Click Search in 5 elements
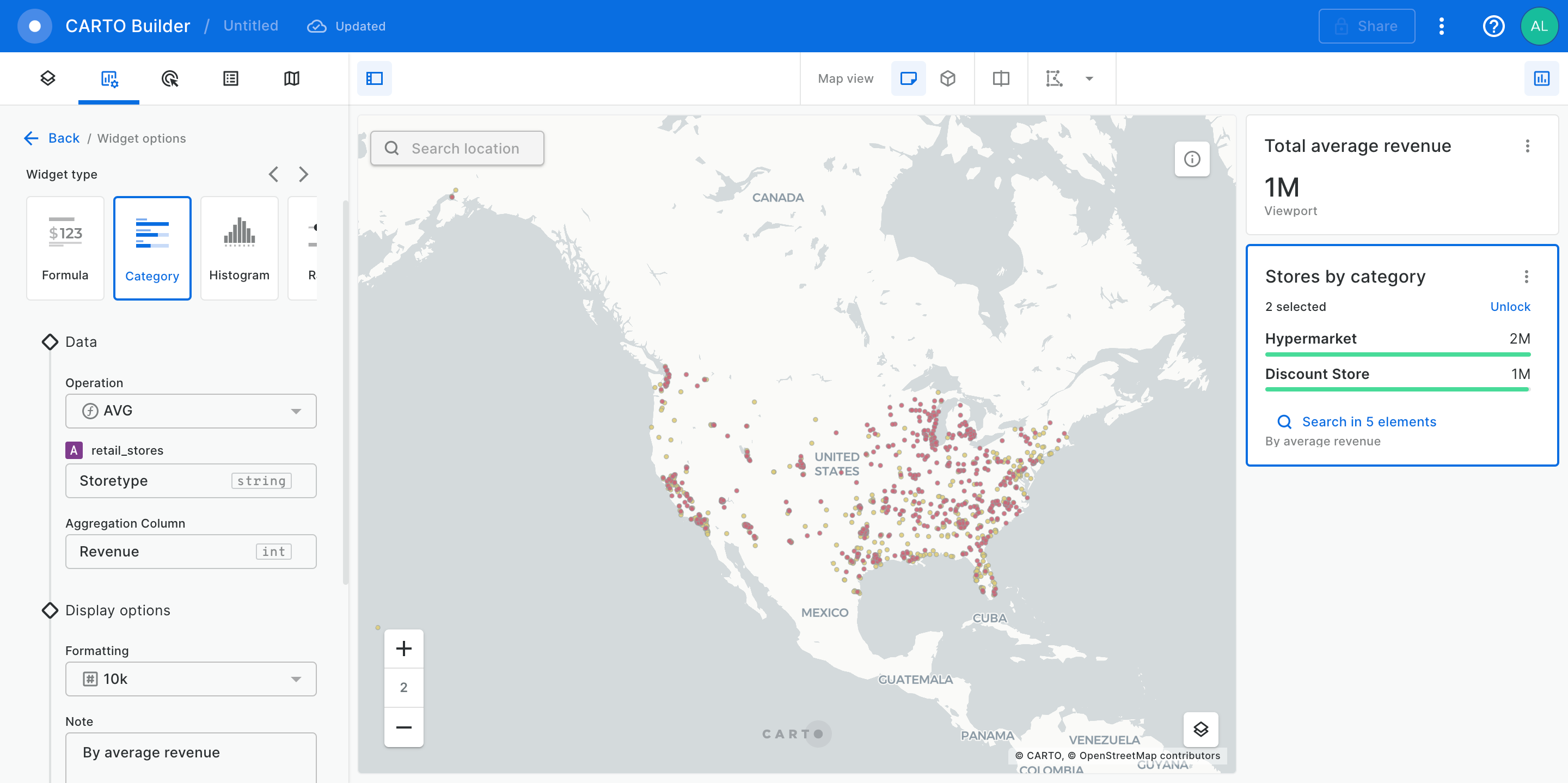The width and height of the screenshot is (1568, 783). click(1357, 421)
